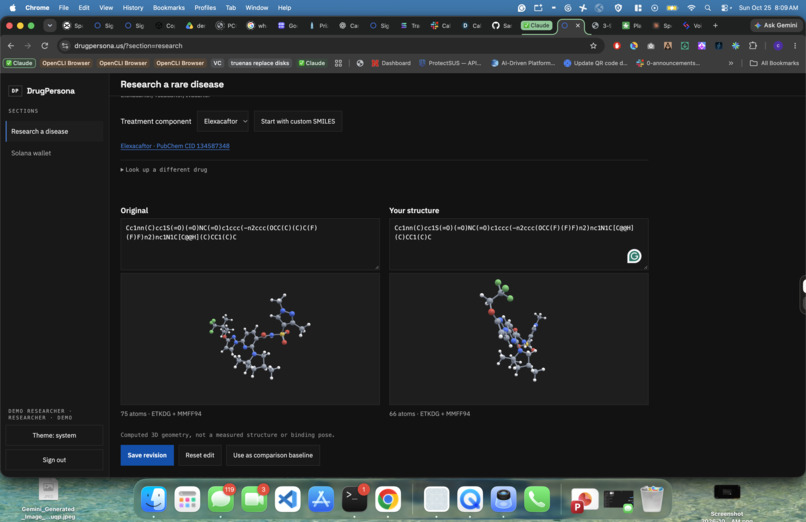This screenshot has width=806, height=522.
Task: Select Research a disease in sidebar
Action: click(x=54, y=132)
